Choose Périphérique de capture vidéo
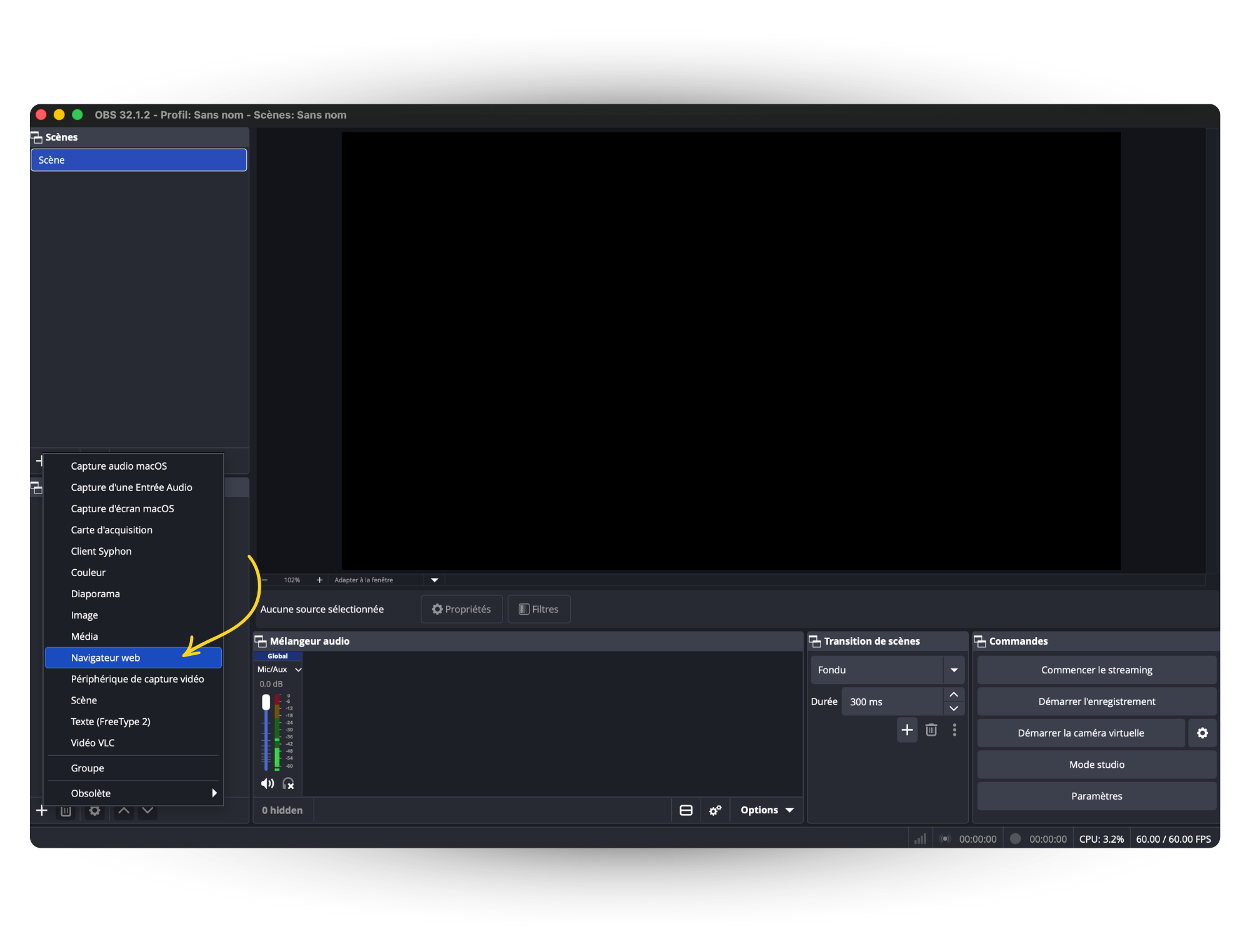The height and width of the screenshot is (952, 1250). point(133,679)
